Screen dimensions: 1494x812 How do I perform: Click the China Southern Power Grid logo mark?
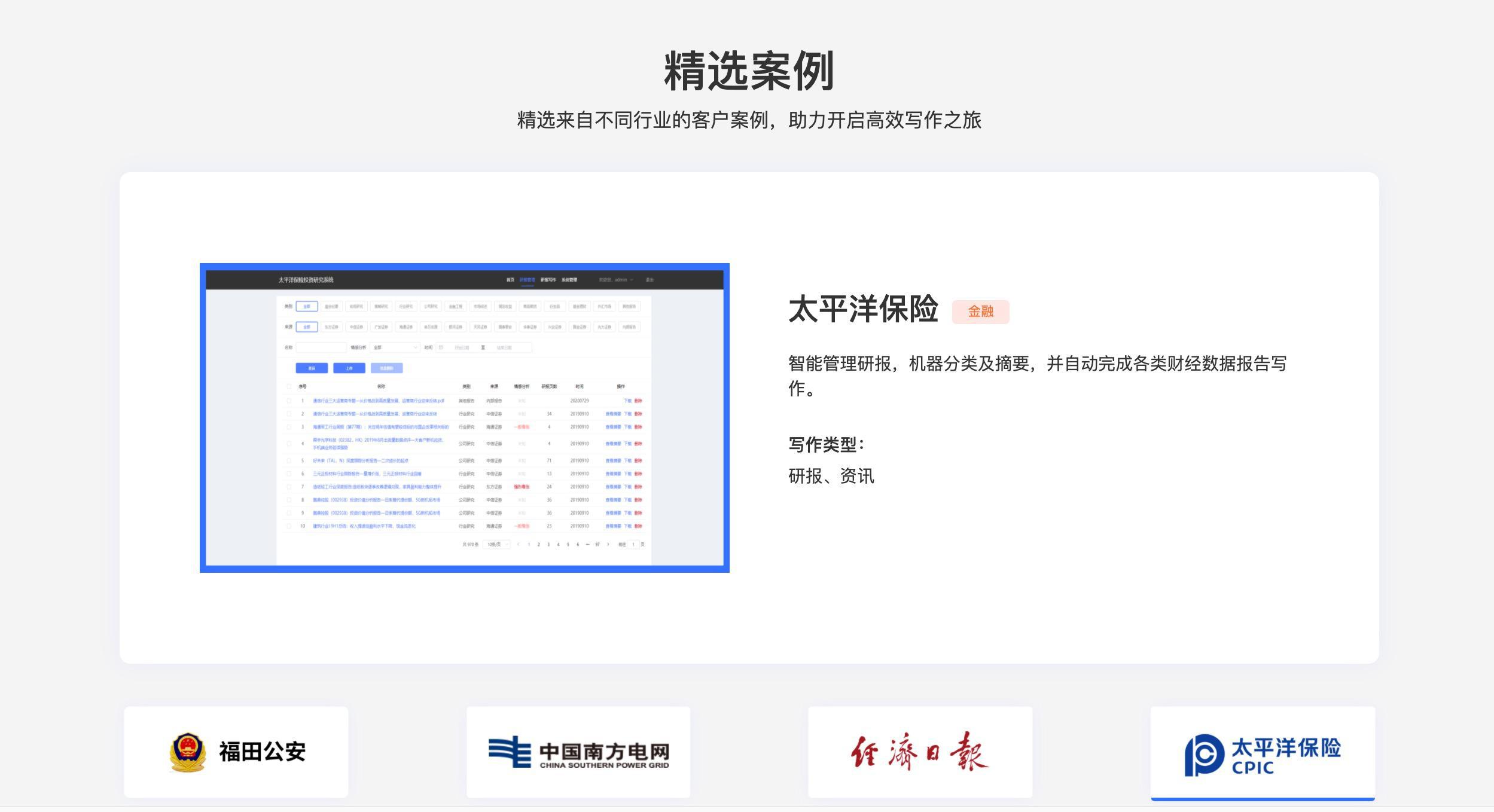(510, 752)
